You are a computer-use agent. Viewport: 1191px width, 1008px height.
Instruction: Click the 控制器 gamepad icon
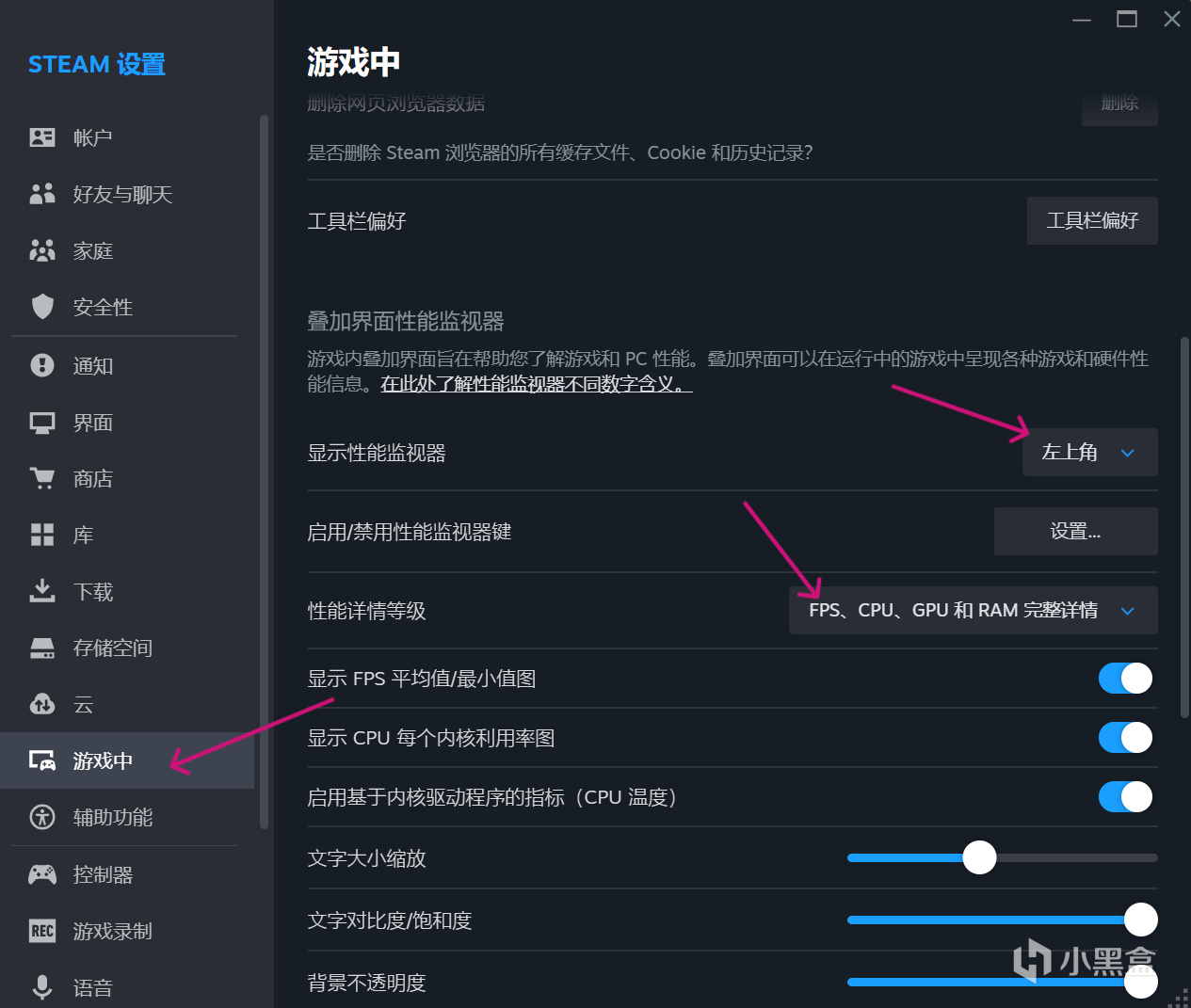click(42, 874)
